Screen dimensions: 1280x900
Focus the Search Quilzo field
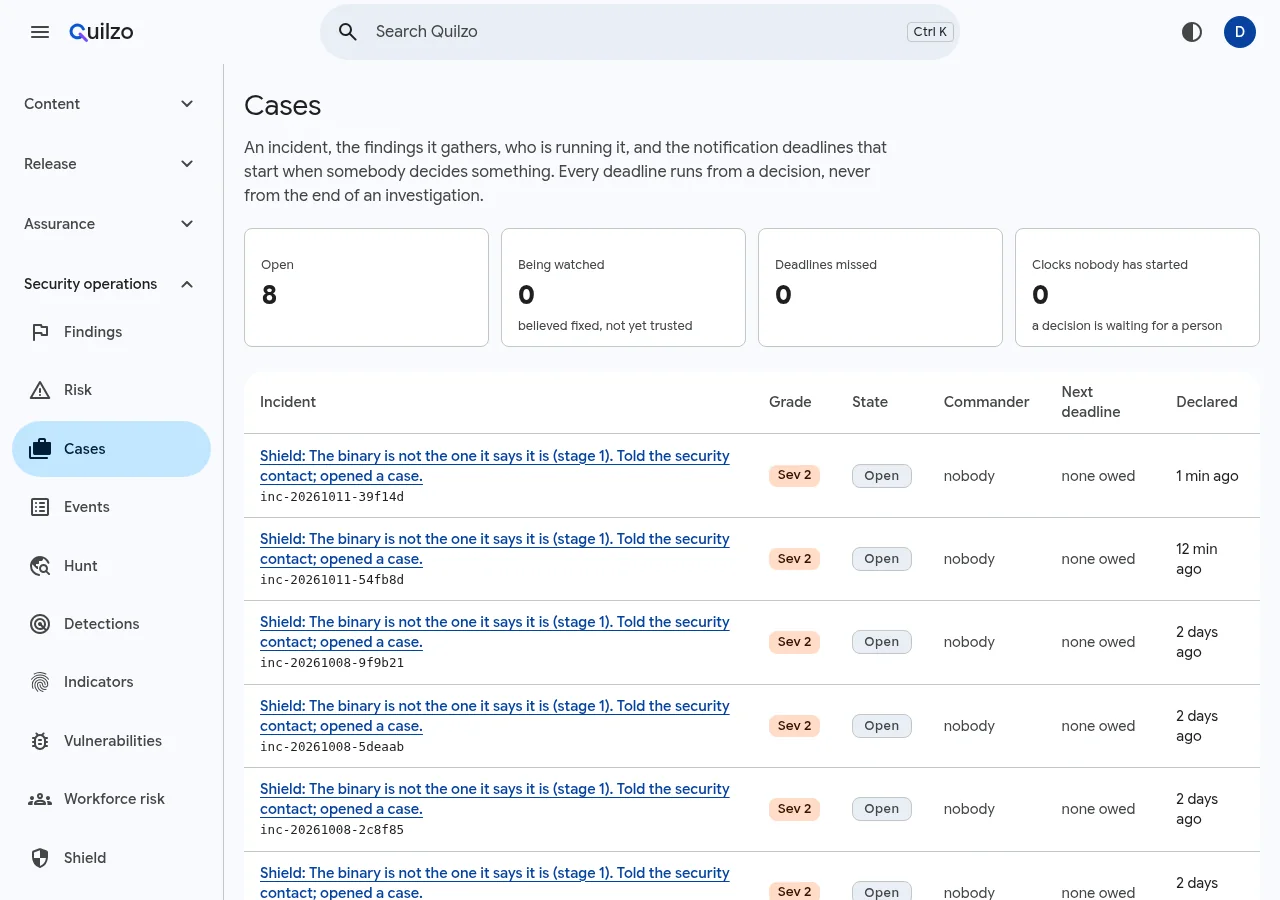(x=640, y=32)
